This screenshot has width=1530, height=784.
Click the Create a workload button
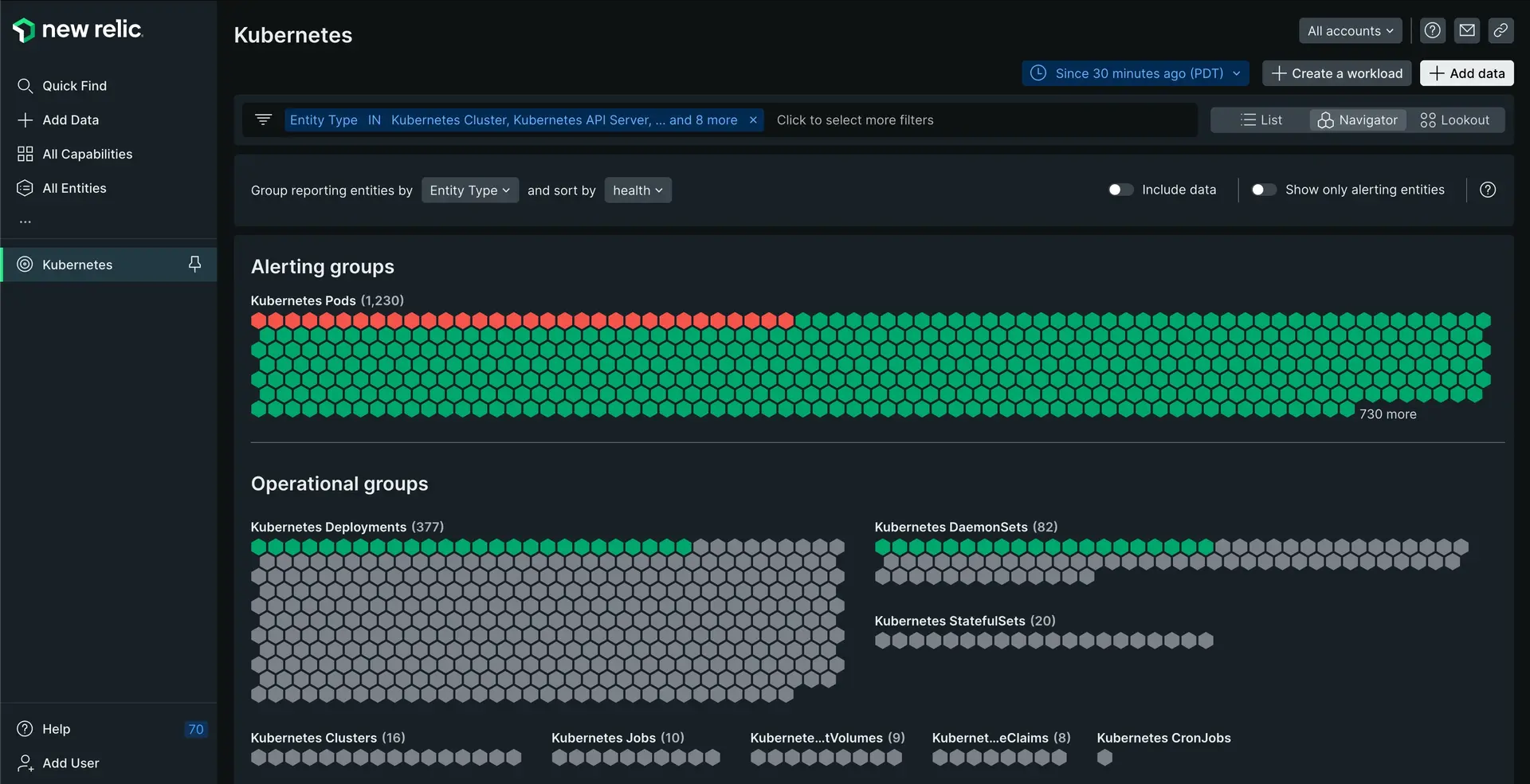point(1336,73)
